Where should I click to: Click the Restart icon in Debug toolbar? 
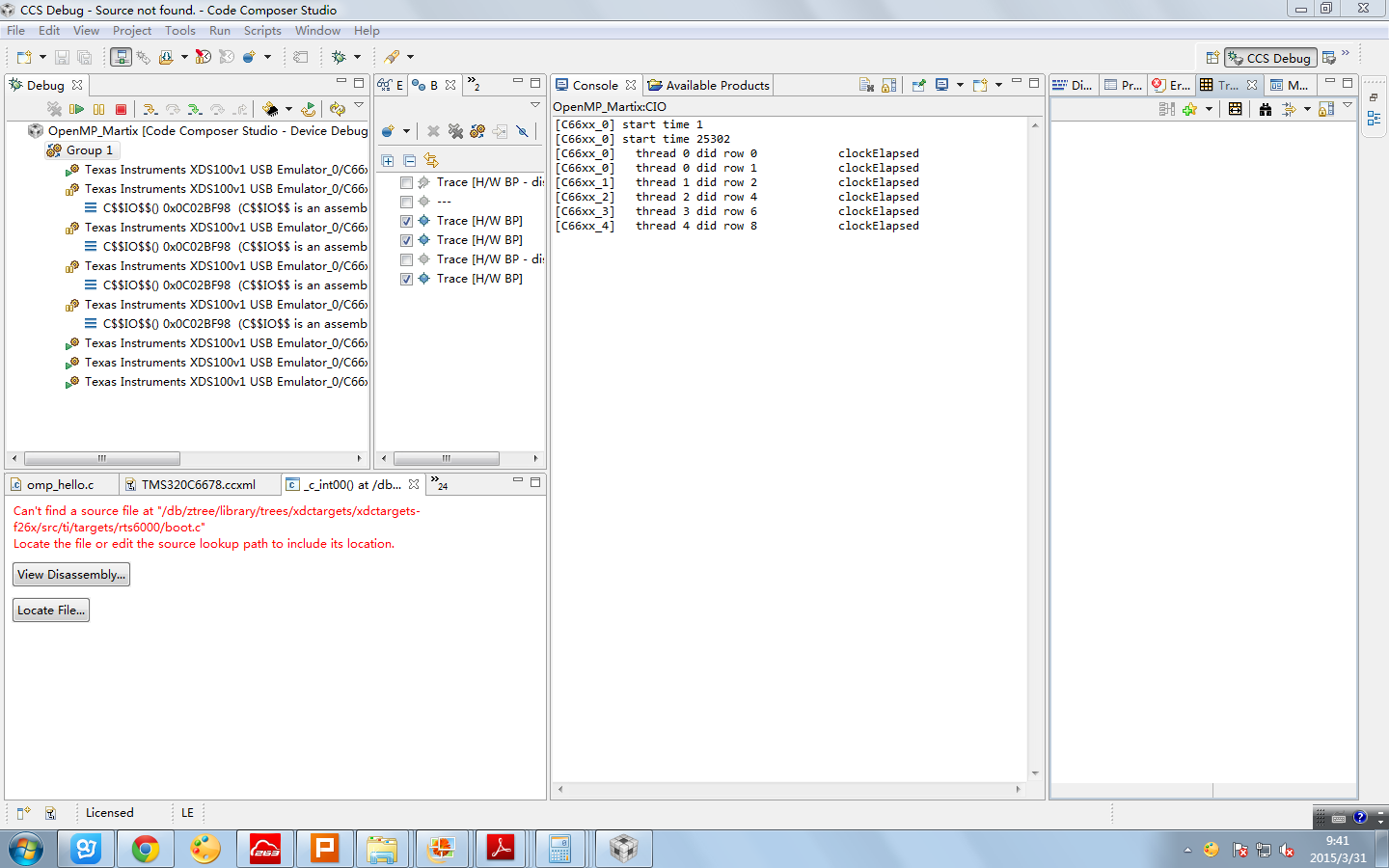pyautogui.click(x=308, y=109)
